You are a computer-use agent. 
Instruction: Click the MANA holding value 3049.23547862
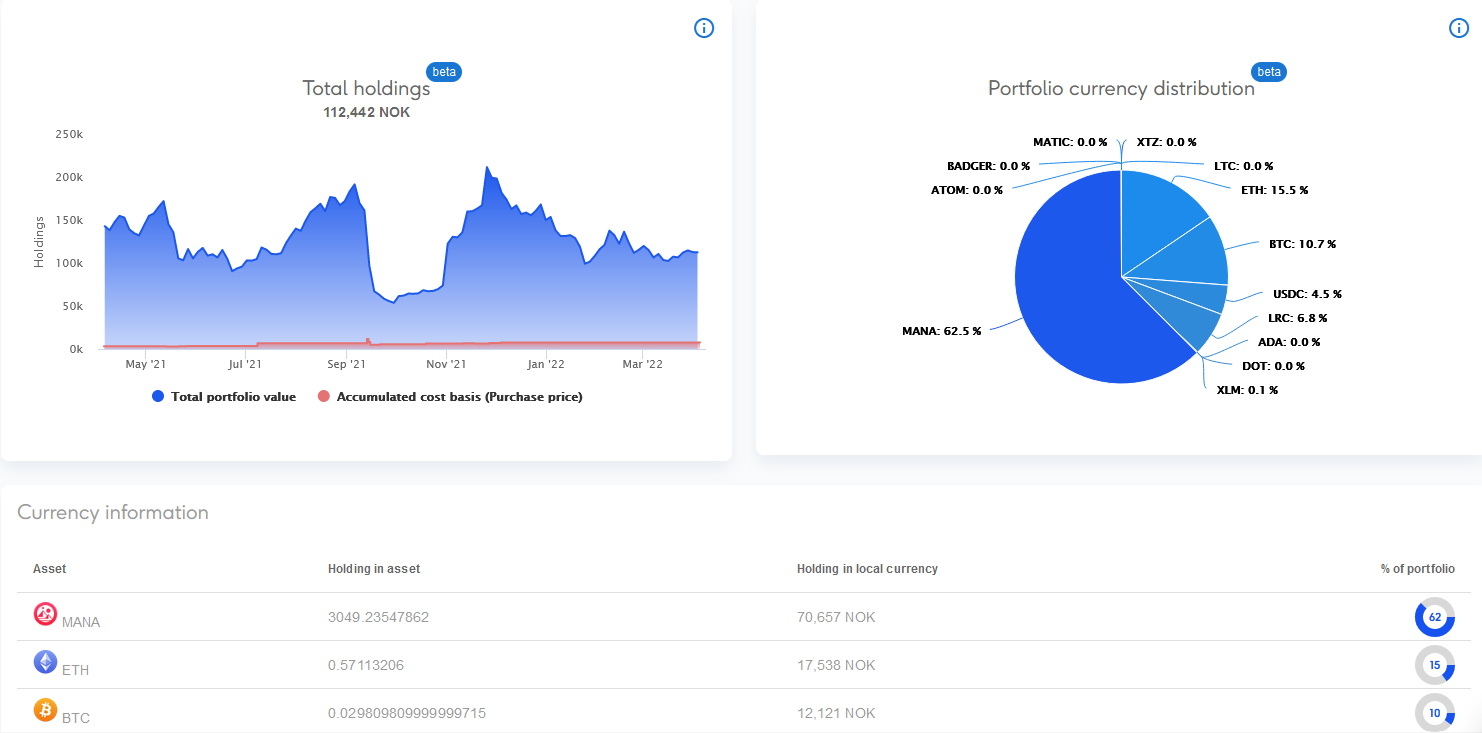[x=378, y=617]
